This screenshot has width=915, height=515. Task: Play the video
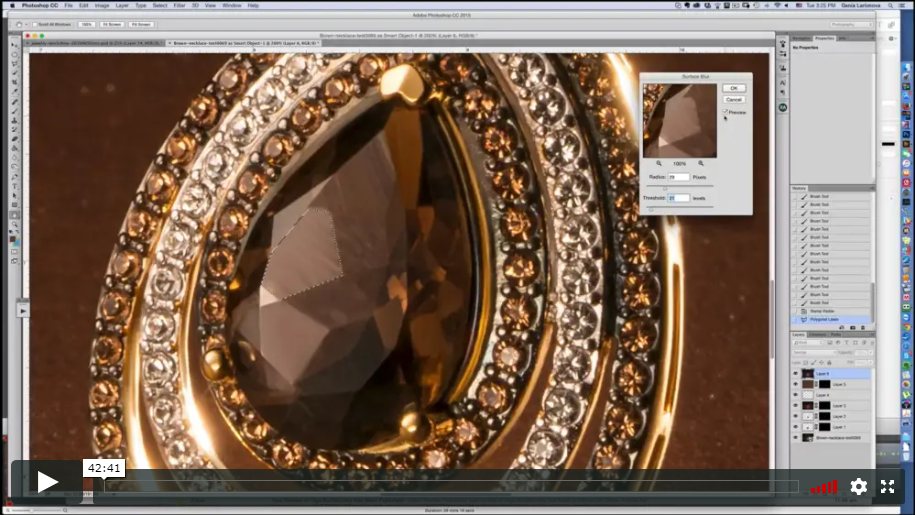[x=47, y=482]
